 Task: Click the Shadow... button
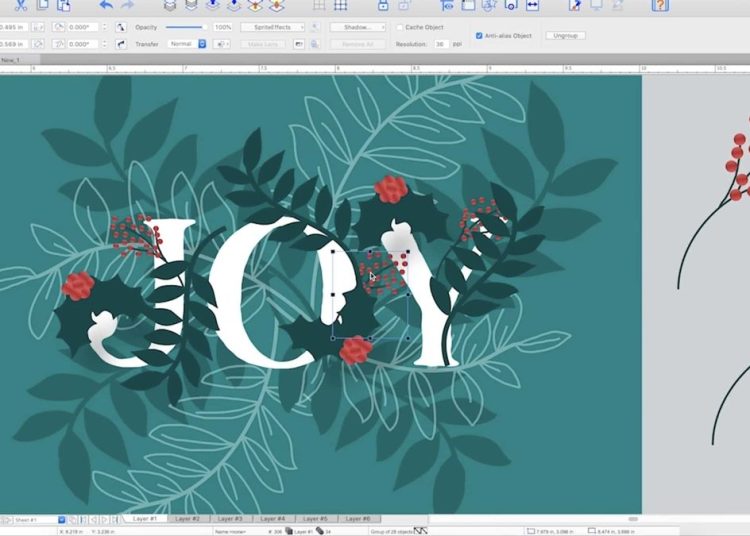(x=357, y=27)
